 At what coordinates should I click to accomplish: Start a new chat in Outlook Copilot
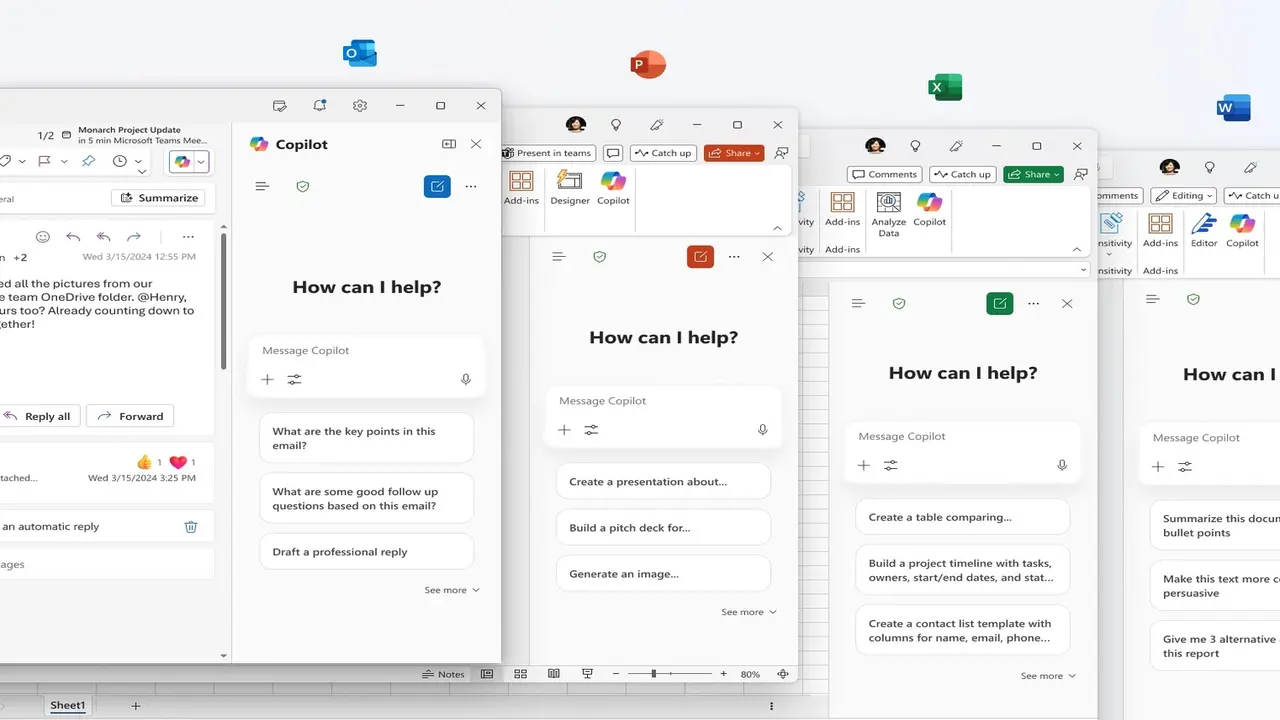pyautogui.click(x=437, y=186)
